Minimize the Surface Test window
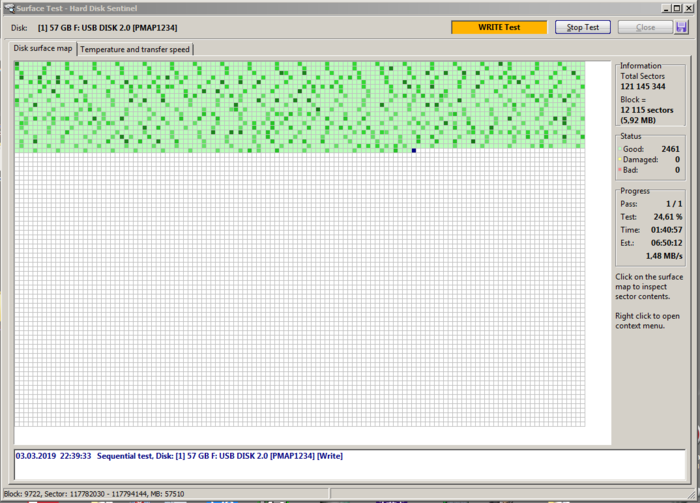The image size is (700, 503). pyautogui.click(x=666, y=8)
